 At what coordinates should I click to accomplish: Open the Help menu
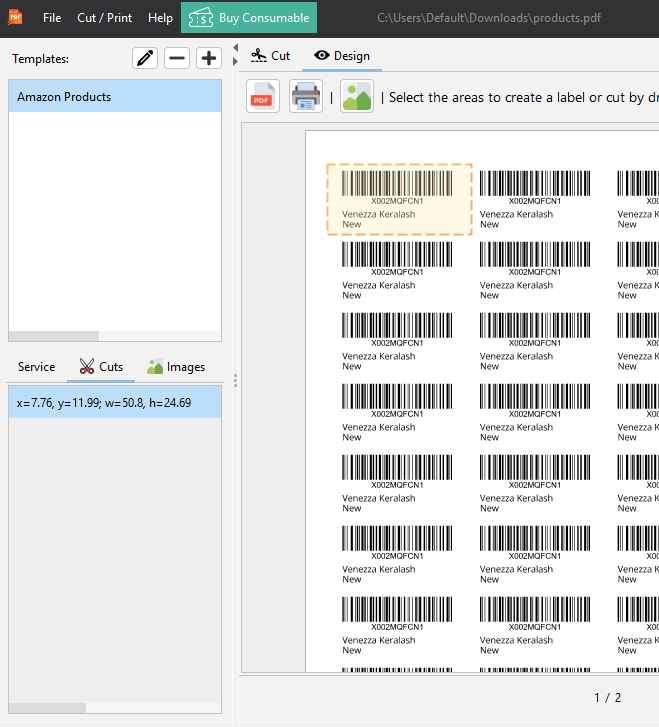tap(160, 18)
